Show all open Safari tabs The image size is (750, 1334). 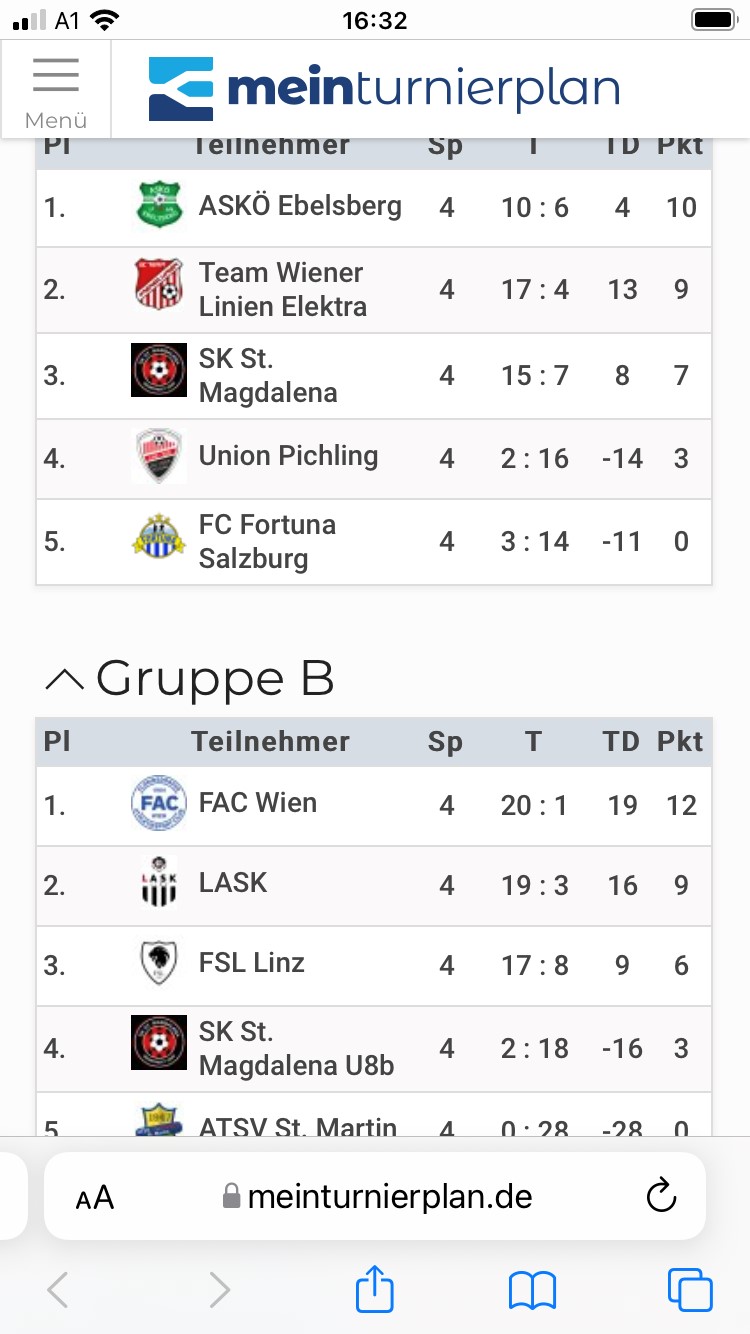[x=690, y=1289]
